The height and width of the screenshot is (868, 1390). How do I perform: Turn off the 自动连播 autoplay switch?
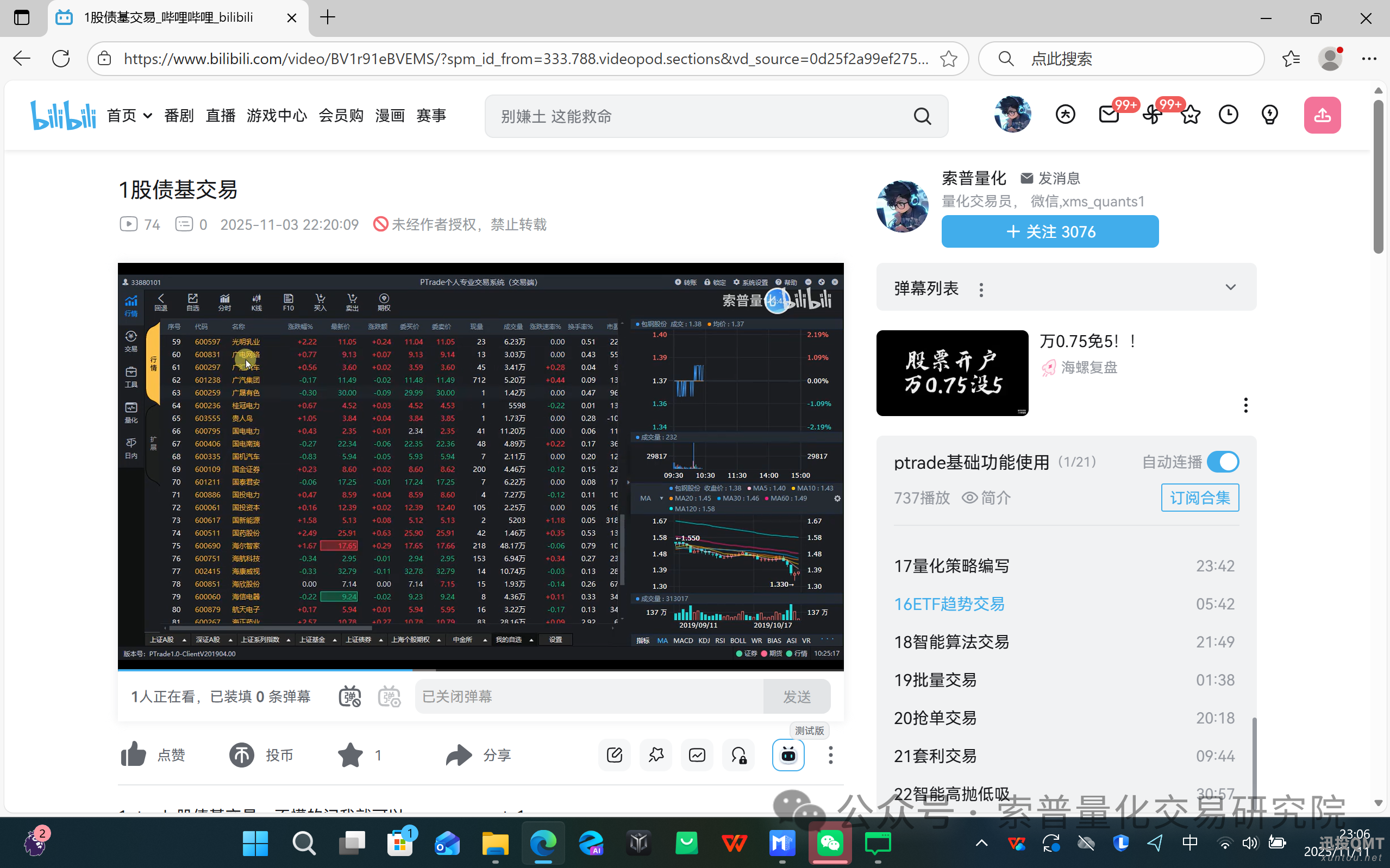coord(1224,462)
